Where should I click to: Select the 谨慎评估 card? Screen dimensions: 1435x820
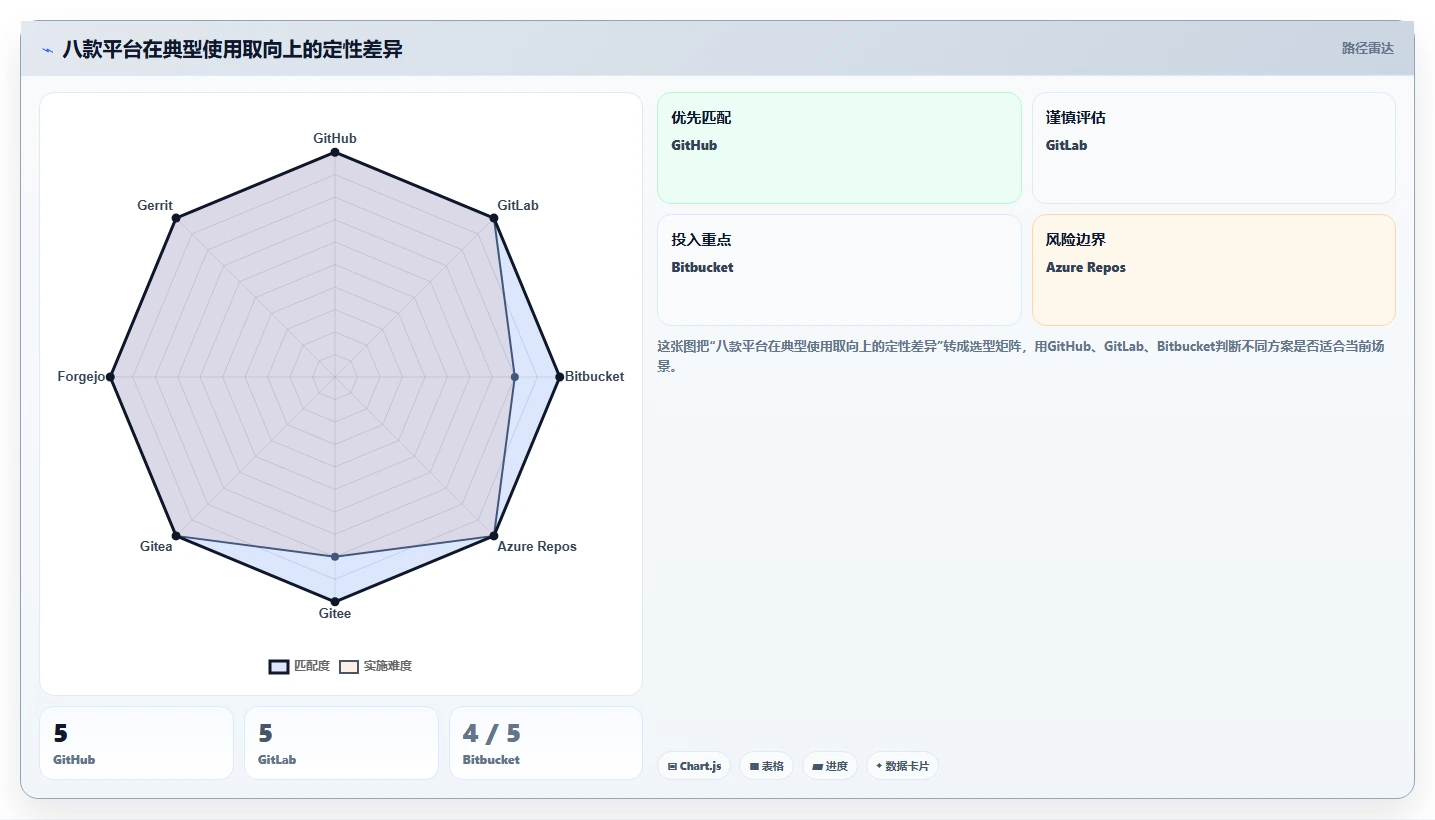point(1213,148)
